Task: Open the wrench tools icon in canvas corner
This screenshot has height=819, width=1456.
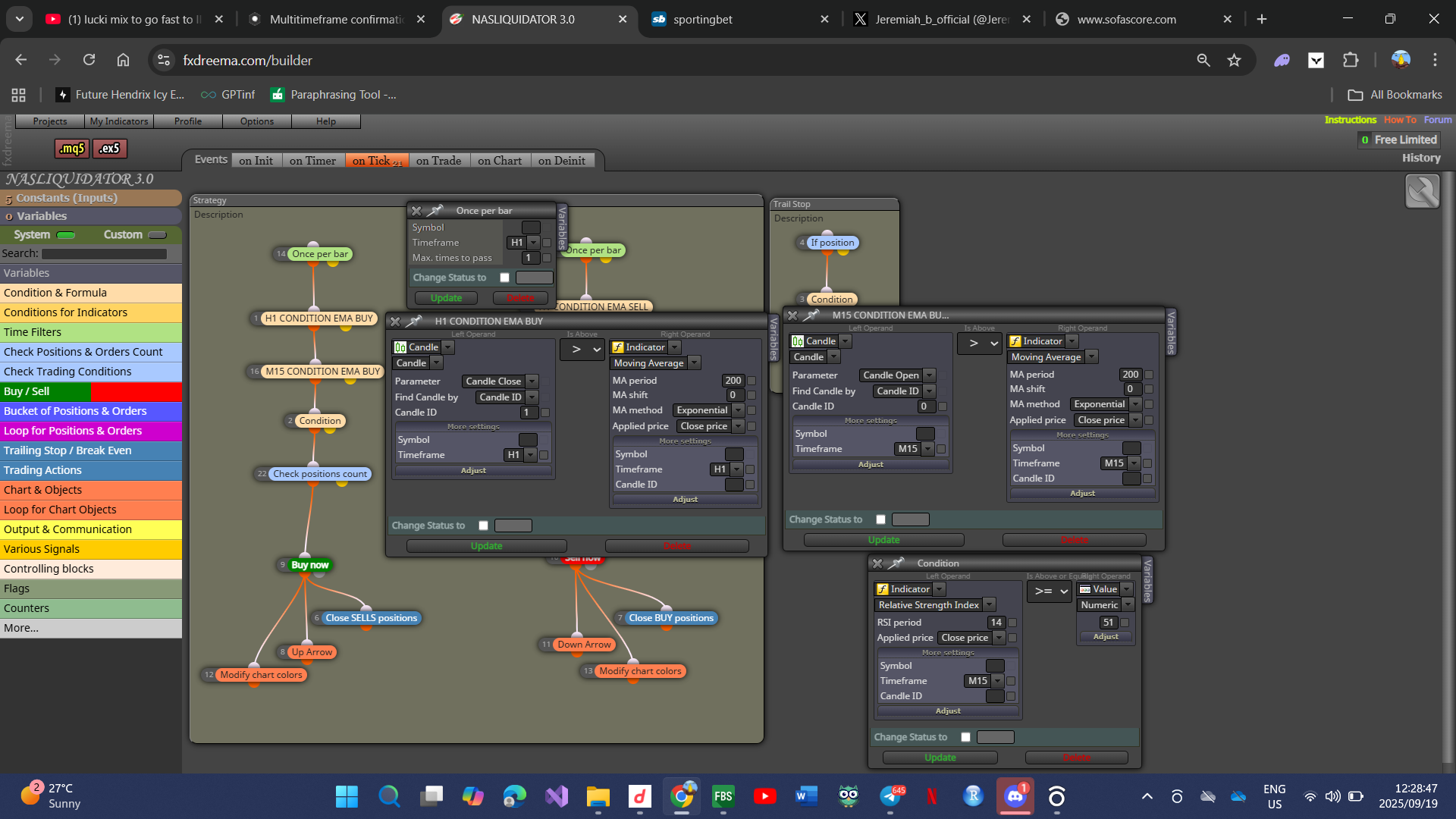Action: 1422,191
